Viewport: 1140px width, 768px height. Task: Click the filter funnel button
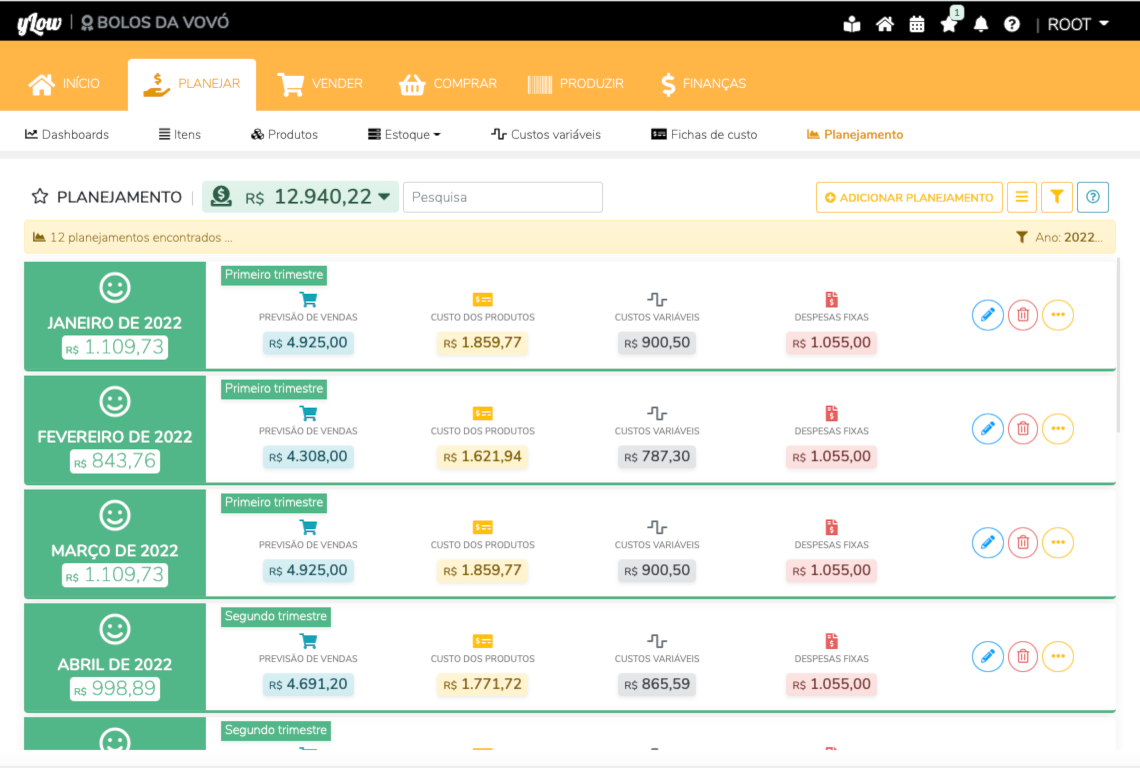[x=1056, y=197]
